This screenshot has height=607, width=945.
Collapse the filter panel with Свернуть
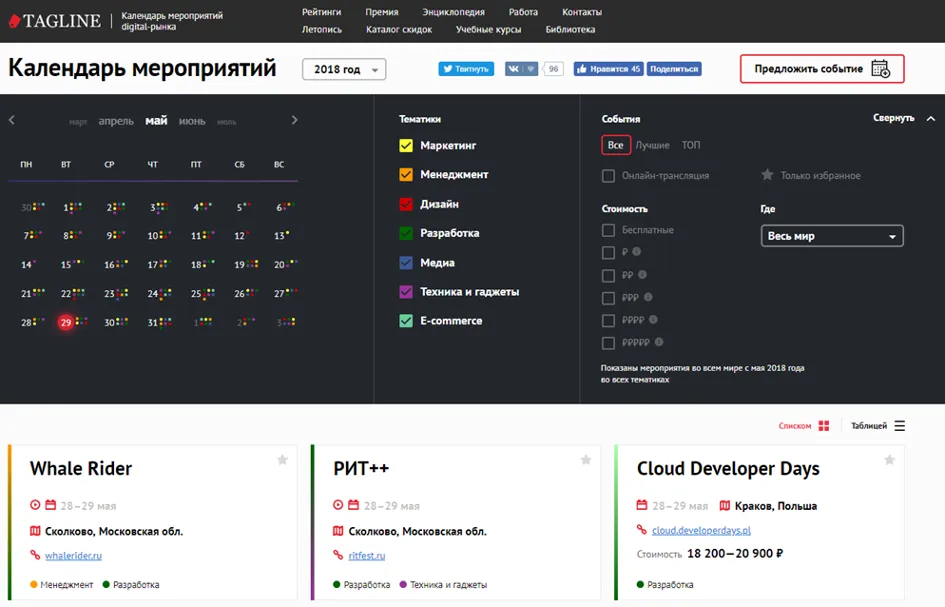pyautogui.click(x=904, y=118)
